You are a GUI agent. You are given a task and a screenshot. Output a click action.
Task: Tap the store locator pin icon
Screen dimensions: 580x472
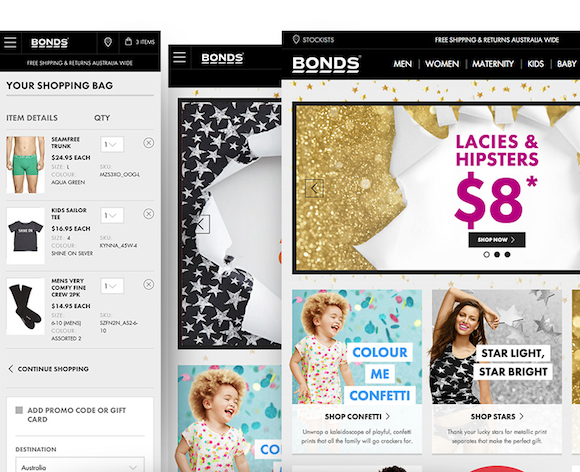click(108, 42)
